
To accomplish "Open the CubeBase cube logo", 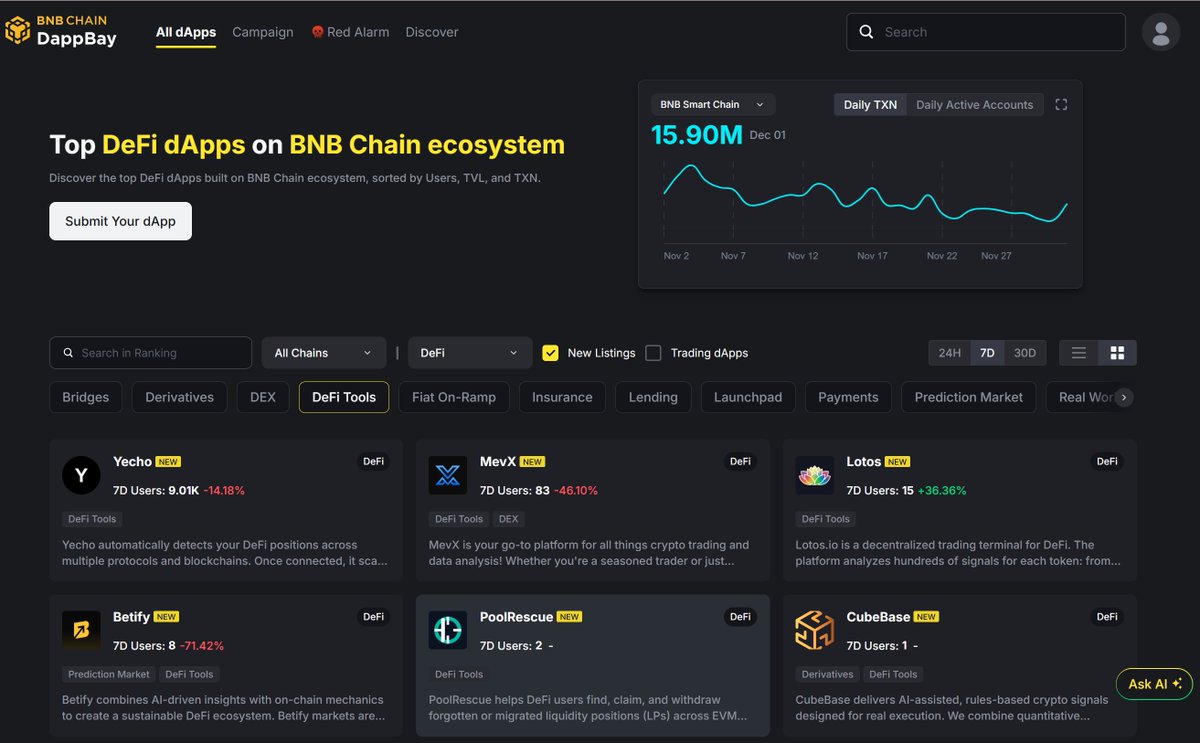I will click(x=815, y=631).
